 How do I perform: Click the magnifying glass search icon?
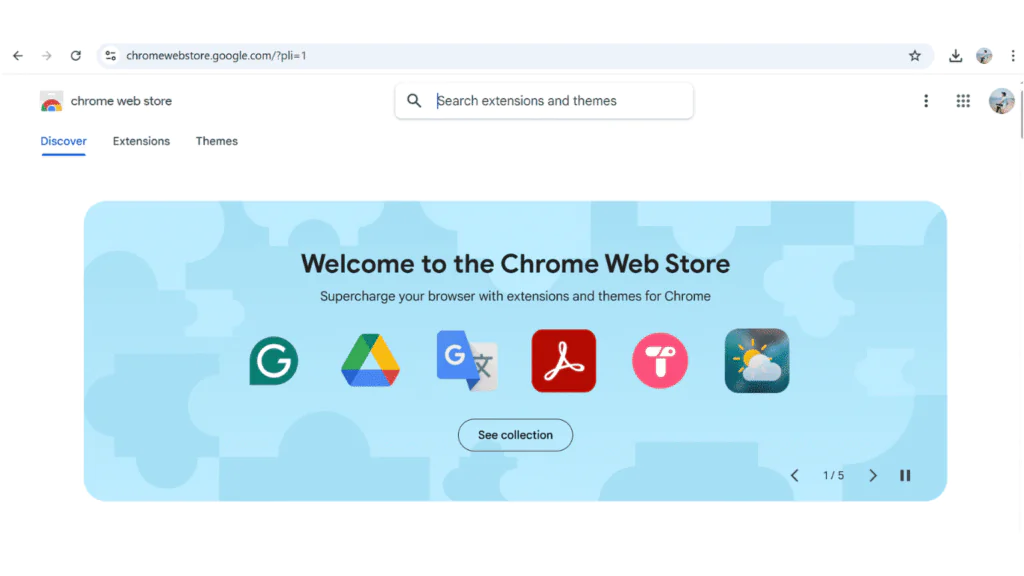[414, 101]
